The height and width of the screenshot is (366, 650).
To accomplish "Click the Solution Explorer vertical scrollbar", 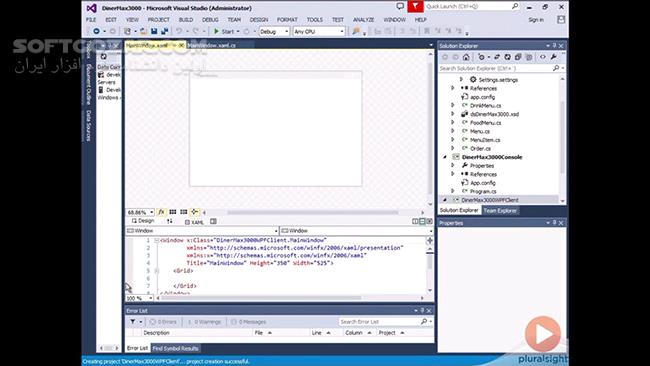I will [562, 139].
